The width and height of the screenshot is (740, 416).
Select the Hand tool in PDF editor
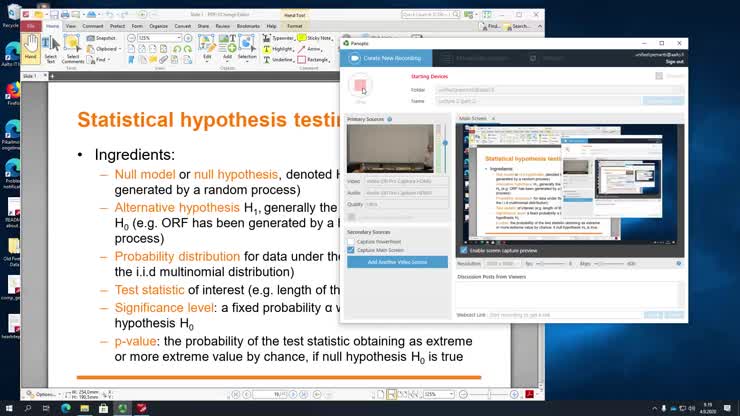coord(31,48)
